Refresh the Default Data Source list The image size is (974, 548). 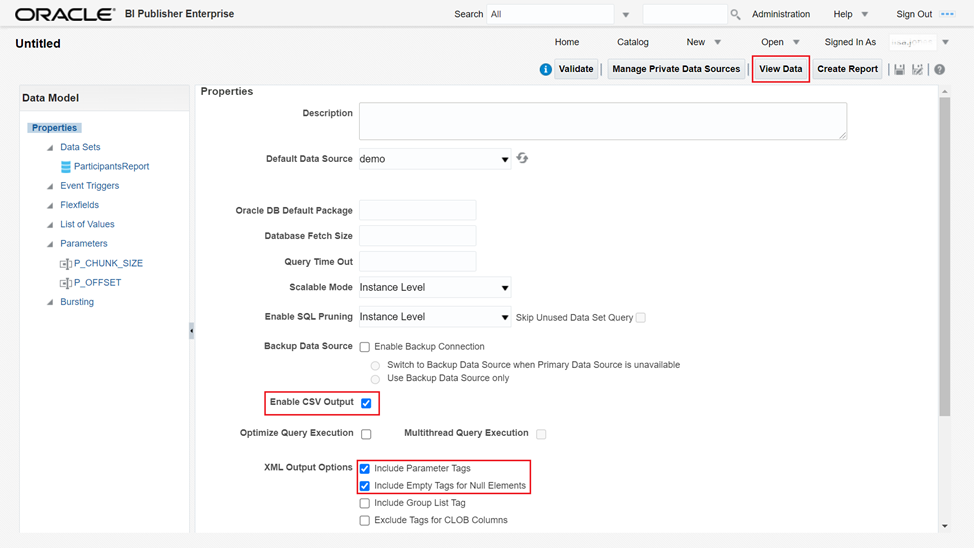[522, 159]
